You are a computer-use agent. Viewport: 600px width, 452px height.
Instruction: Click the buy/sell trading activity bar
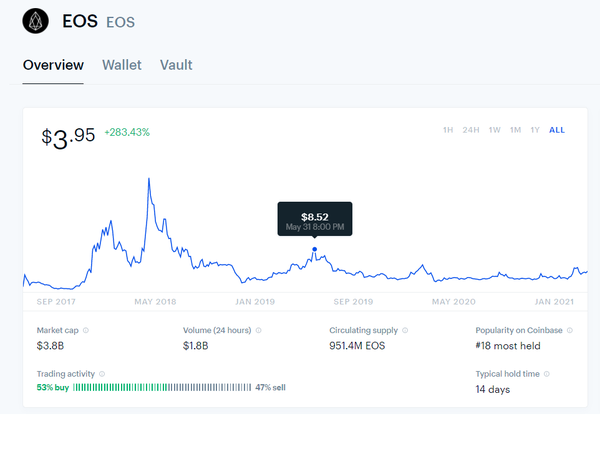click(x=162, y=387)
